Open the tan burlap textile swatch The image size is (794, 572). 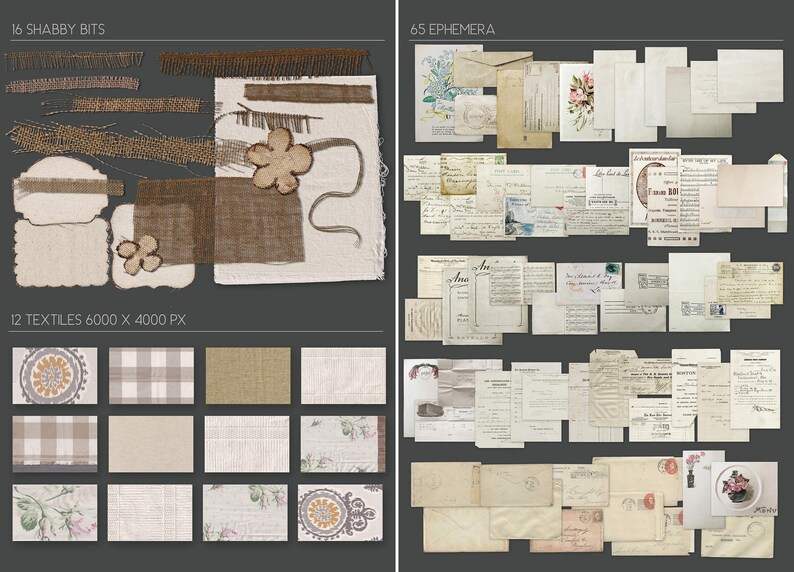point(248,376)
